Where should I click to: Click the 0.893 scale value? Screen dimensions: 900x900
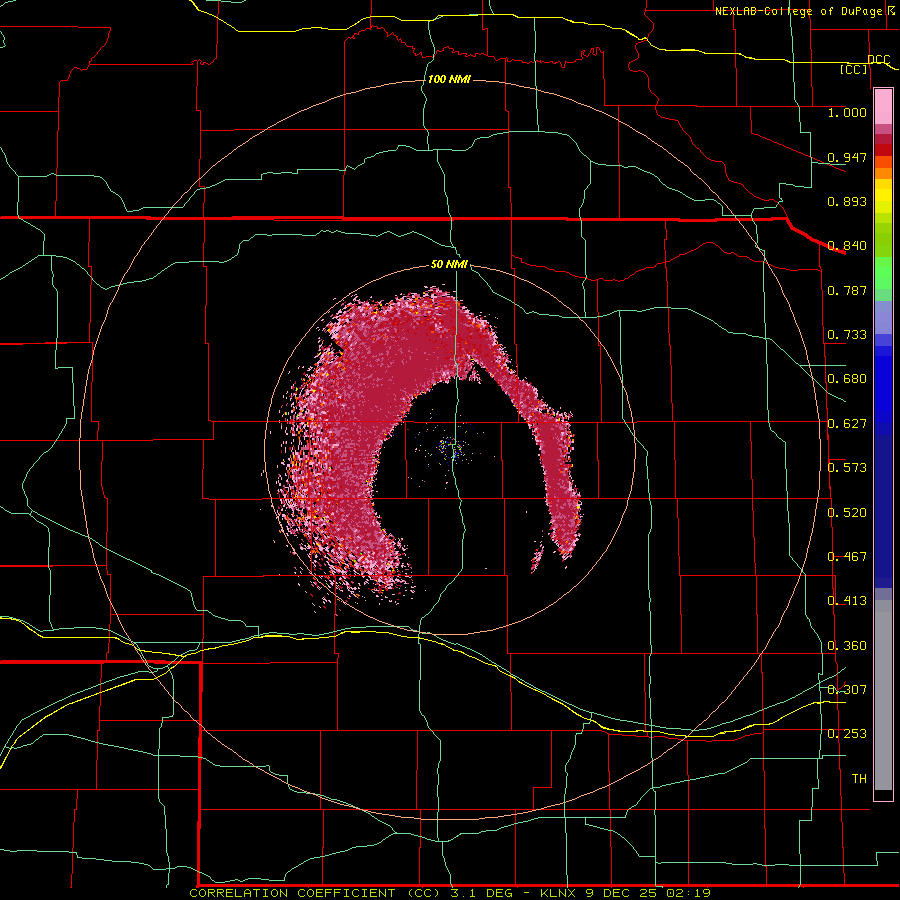[x=847, y=201]
